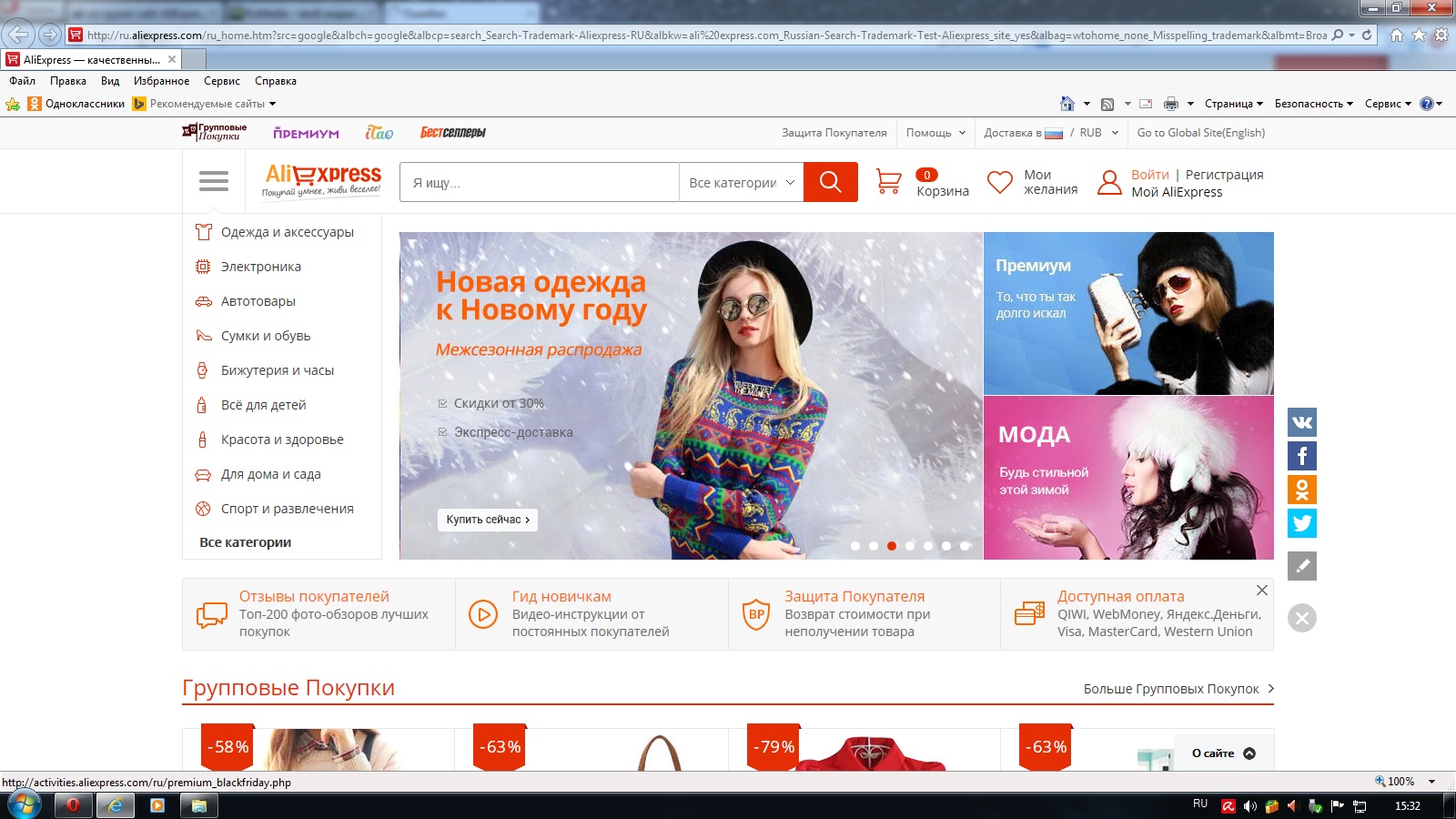Click the orange search magnifier button
The width and height of the screenshot is (1456, 819).
[x=830, y=182]
